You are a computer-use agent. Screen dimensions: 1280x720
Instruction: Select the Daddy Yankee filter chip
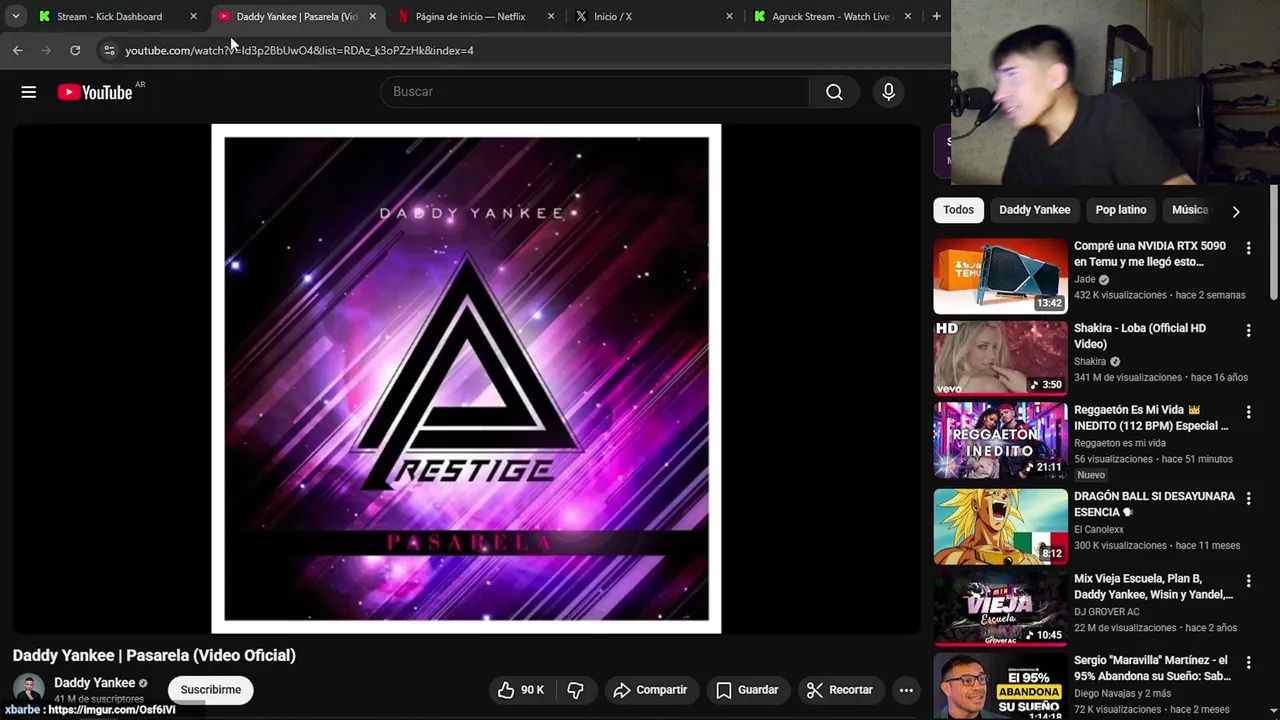1034,210
